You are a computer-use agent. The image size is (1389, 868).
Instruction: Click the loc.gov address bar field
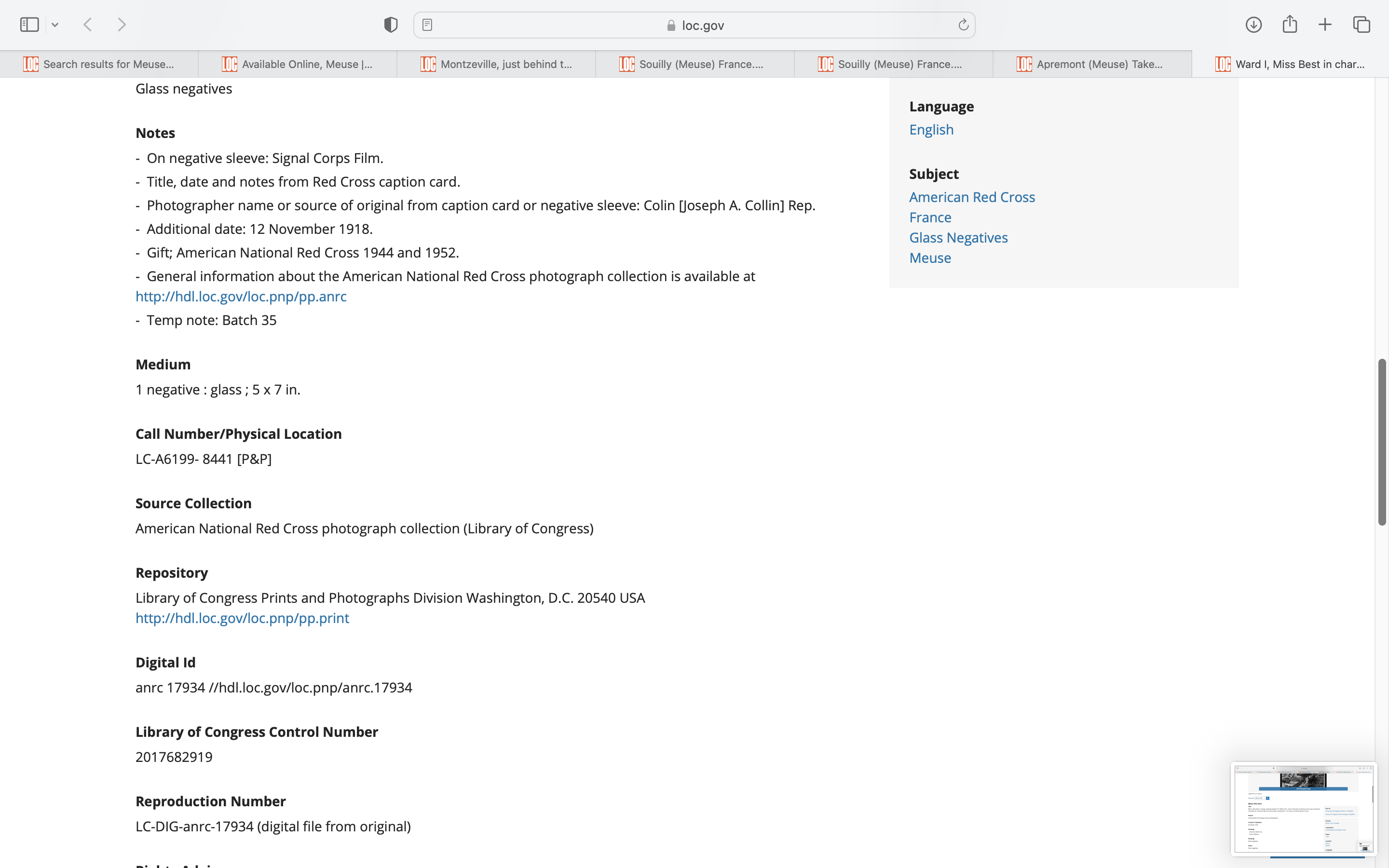[694, 25]
